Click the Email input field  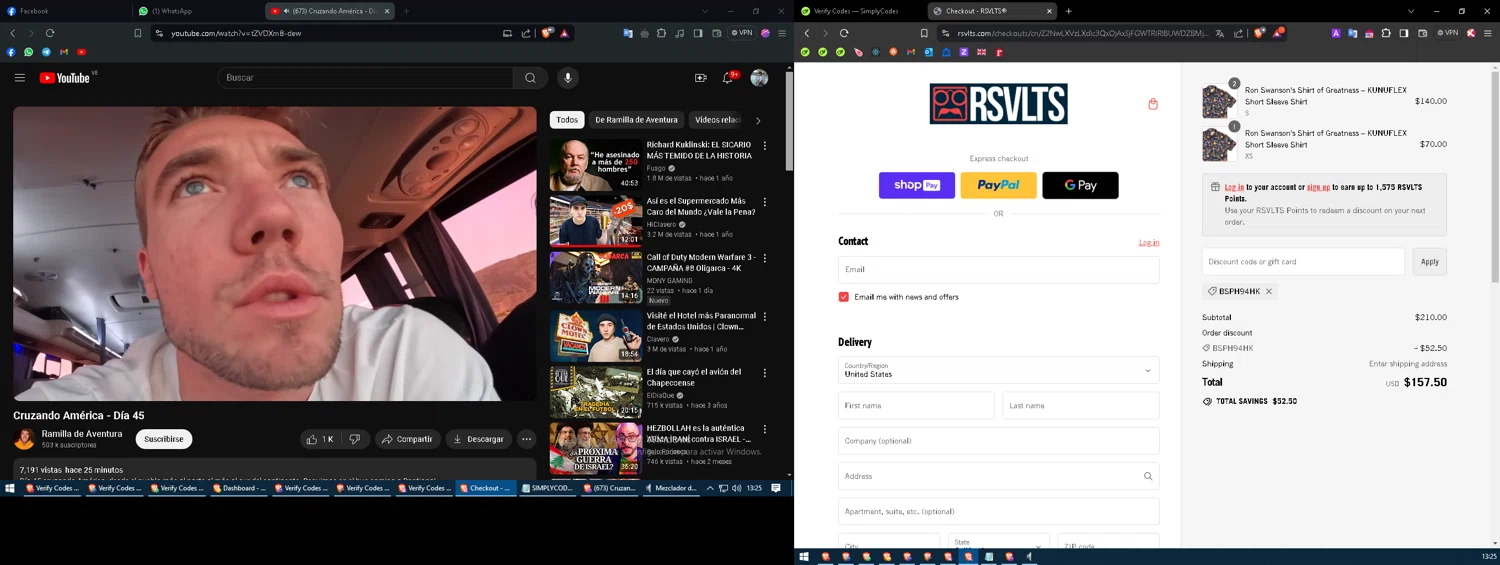999,269
